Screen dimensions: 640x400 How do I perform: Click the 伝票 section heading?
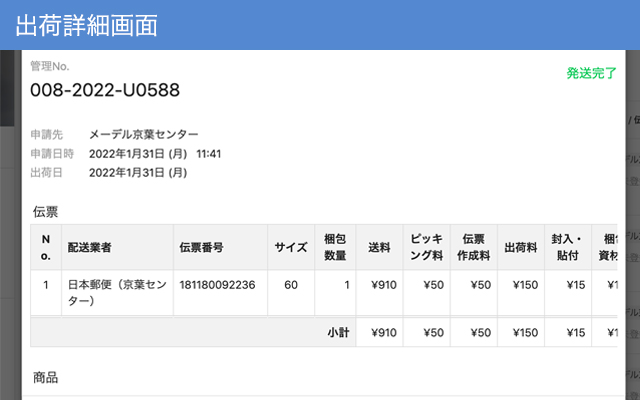[x=45, y=211]
